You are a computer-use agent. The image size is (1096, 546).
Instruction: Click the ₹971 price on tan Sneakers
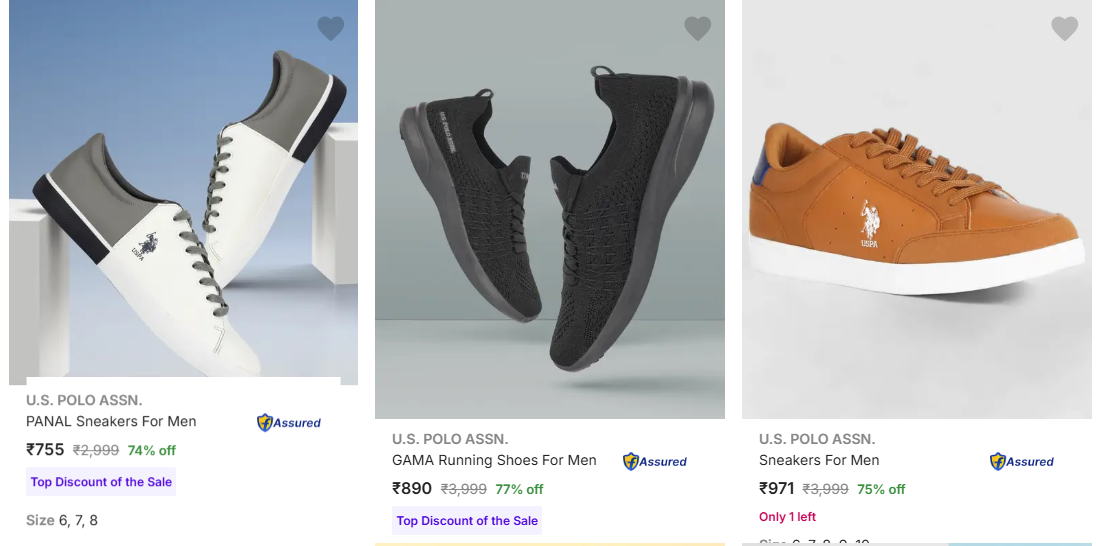pyautogui.click(x=777, y=489)
